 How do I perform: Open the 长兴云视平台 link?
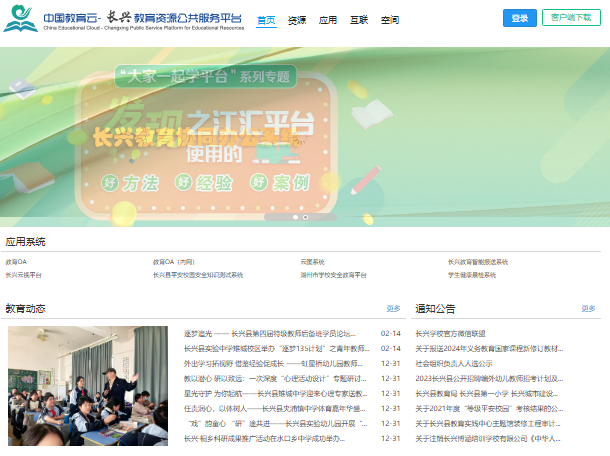pos(24,274)
